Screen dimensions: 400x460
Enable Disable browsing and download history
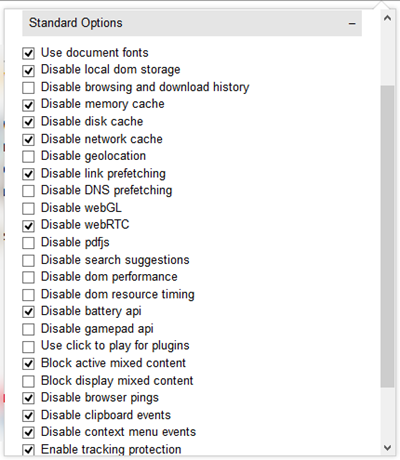pos(28,88)
